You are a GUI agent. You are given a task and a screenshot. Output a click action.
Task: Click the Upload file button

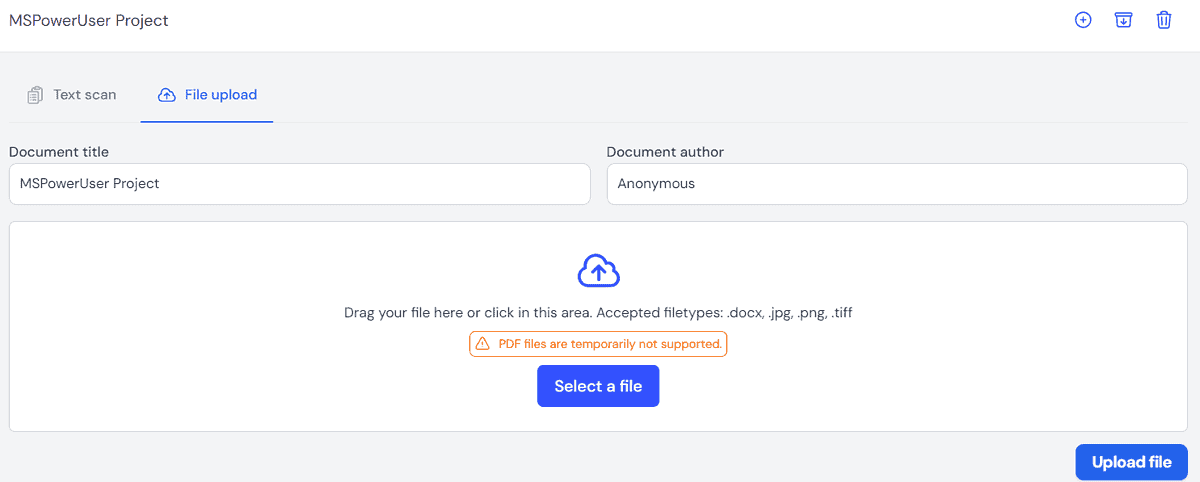[1131, 462]
